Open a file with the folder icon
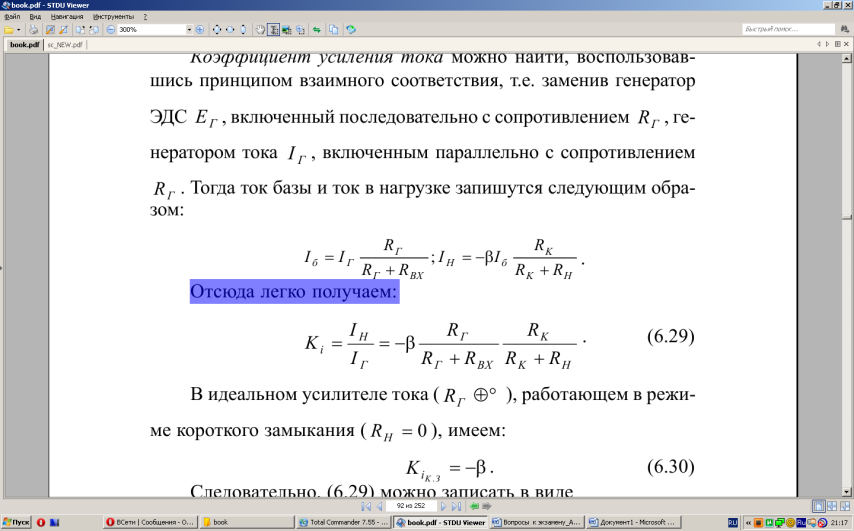Image resolution: width=854 pixels, height=531 pixels. click(8, 30)
